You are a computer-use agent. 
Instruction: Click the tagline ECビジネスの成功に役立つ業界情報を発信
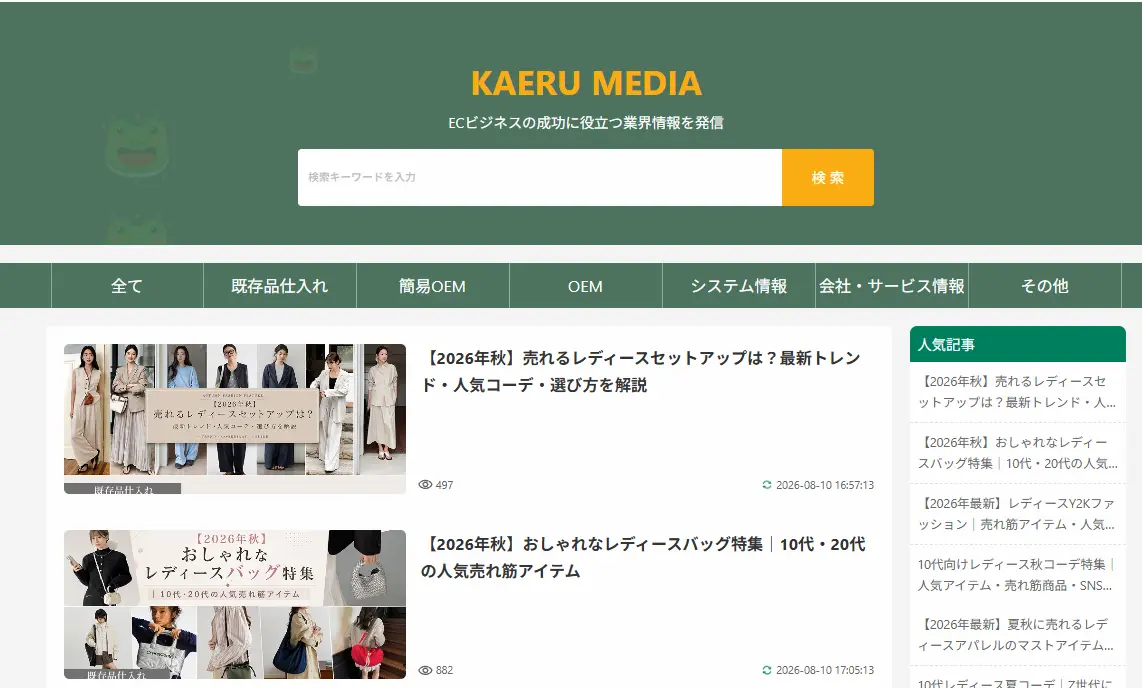coord(586,123)
